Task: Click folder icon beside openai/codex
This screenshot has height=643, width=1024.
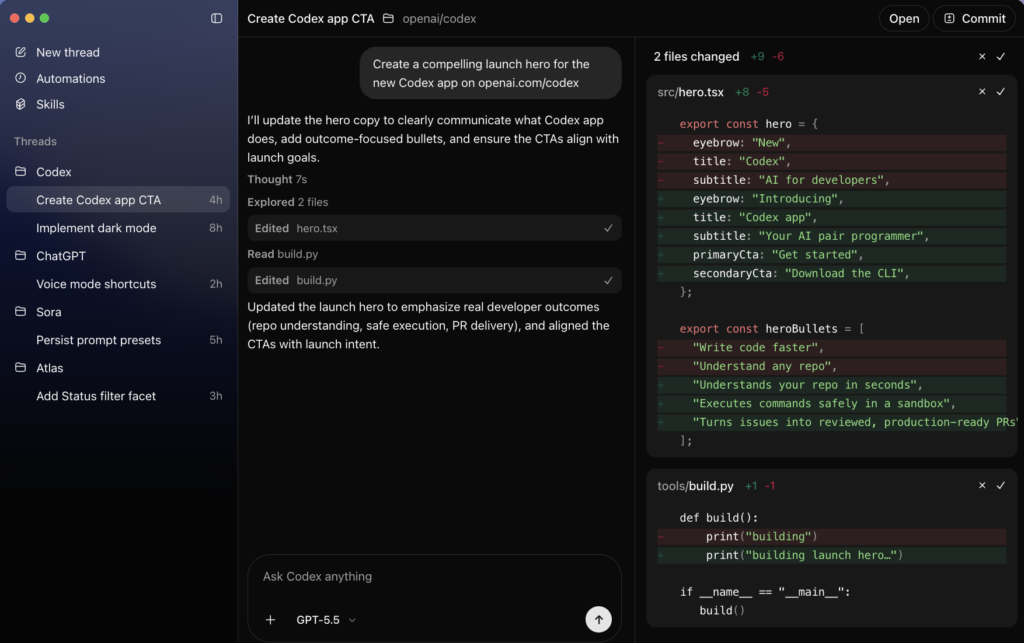Action: [389, 19]
